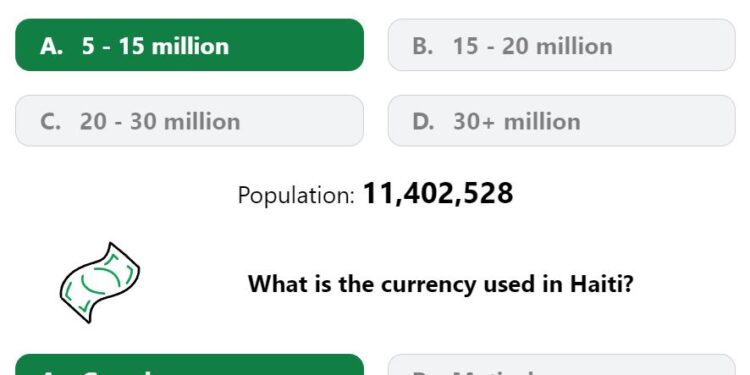Select option D. 30+ million
This screenshot has height=375, width=750.
click(562, 121)
